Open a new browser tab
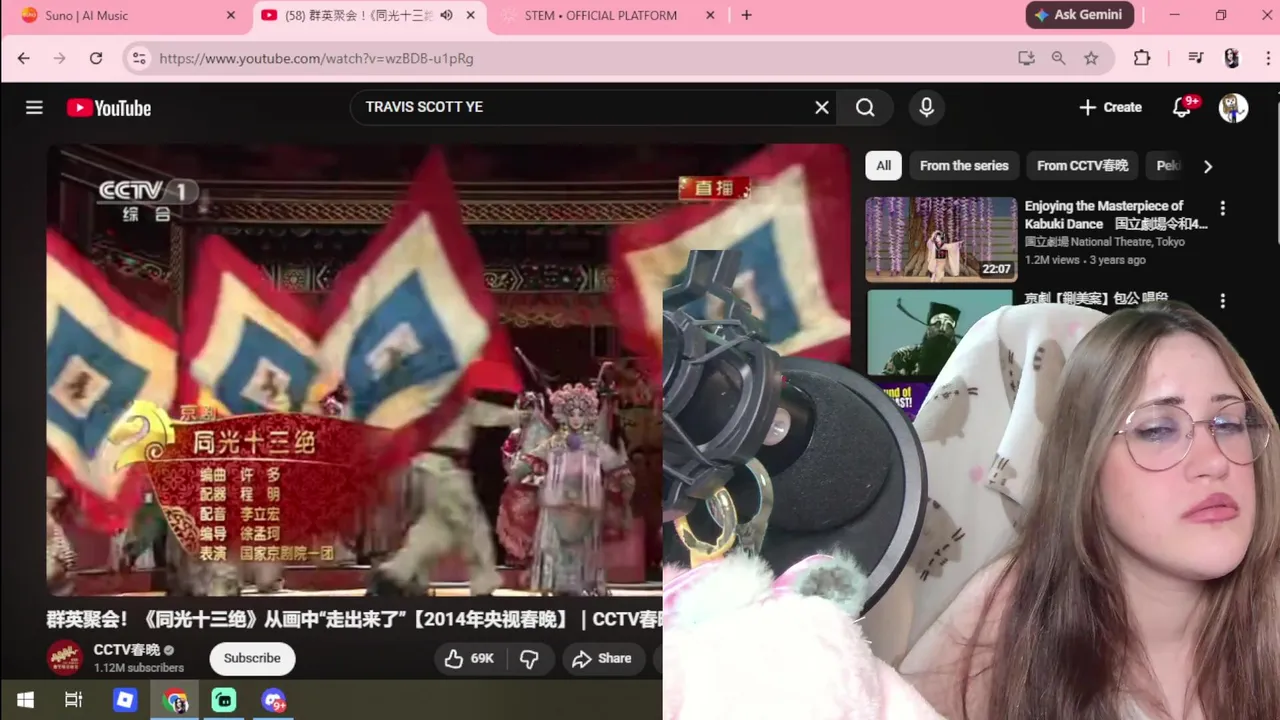This screenshot has width=1280, height=720. 746,15
